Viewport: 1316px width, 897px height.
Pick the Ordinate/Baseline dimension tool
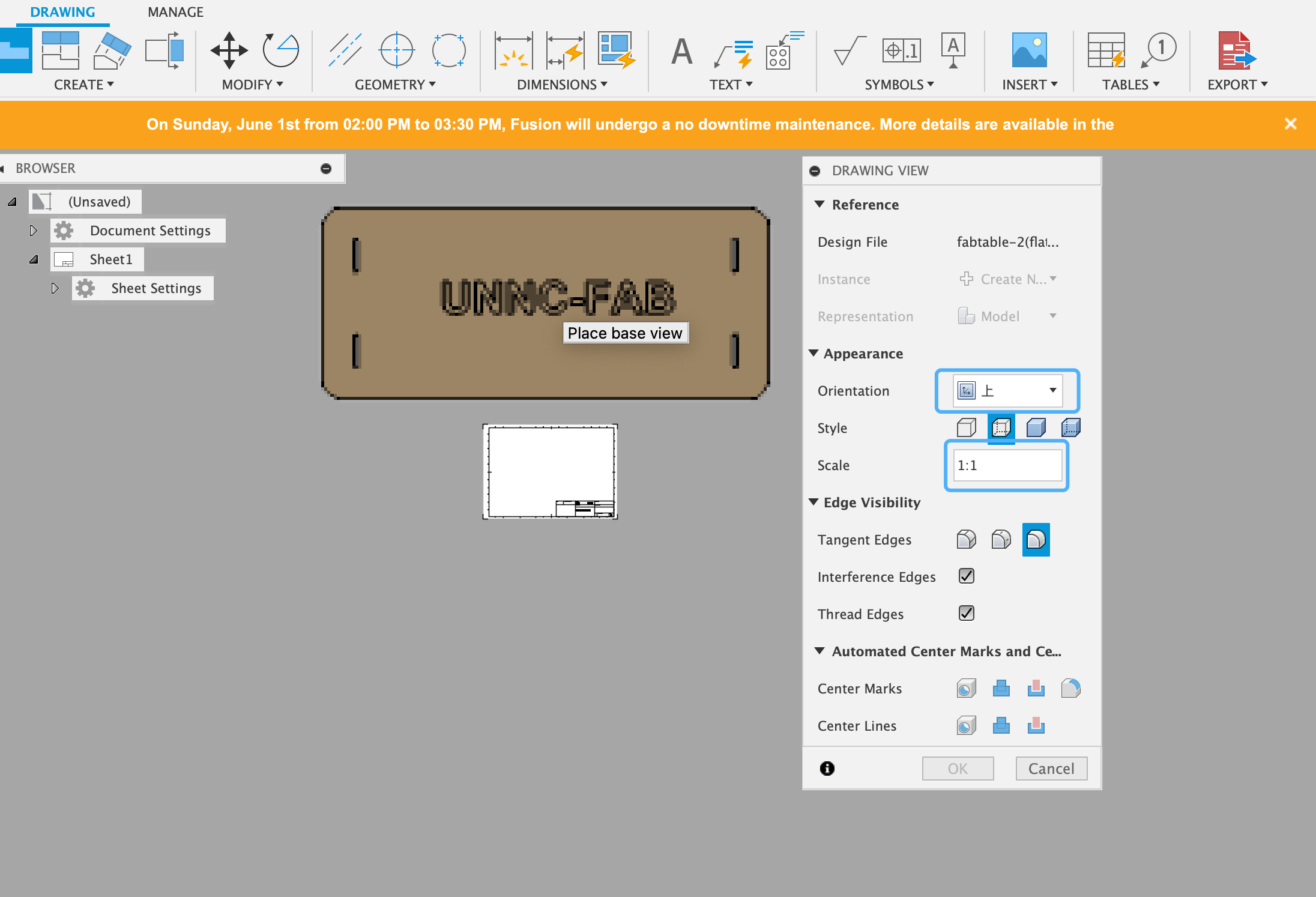(565, 50)
